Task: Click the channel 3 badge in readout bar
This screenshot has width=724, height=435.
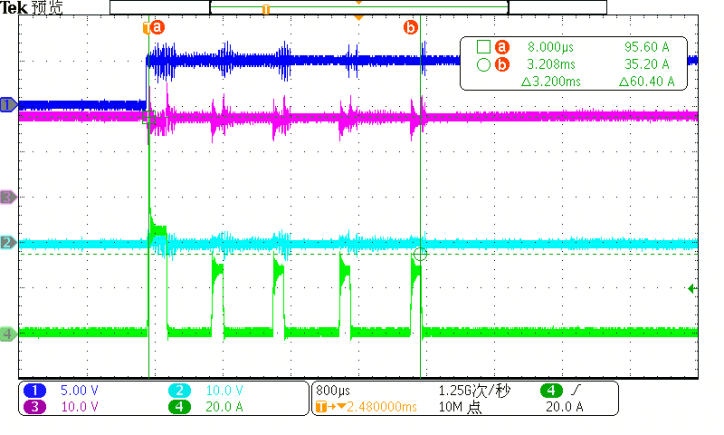Action: (x=35, y=407)
